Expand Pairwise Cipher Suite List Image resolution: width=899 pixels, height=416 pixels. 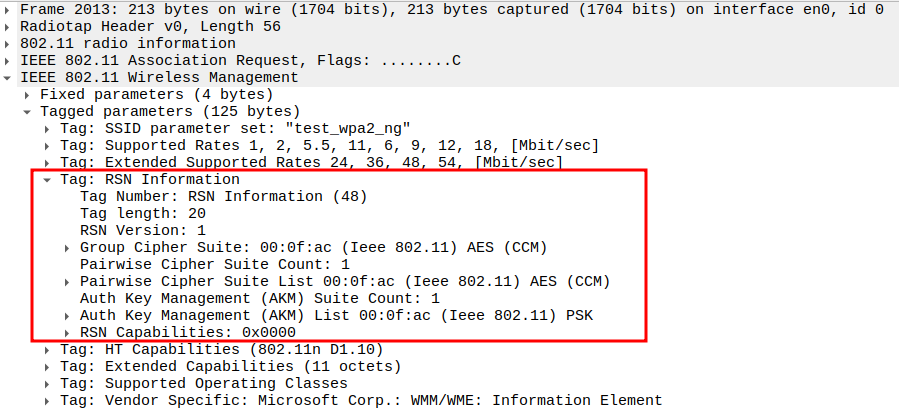pyautogui.click(x=68, y=281)
